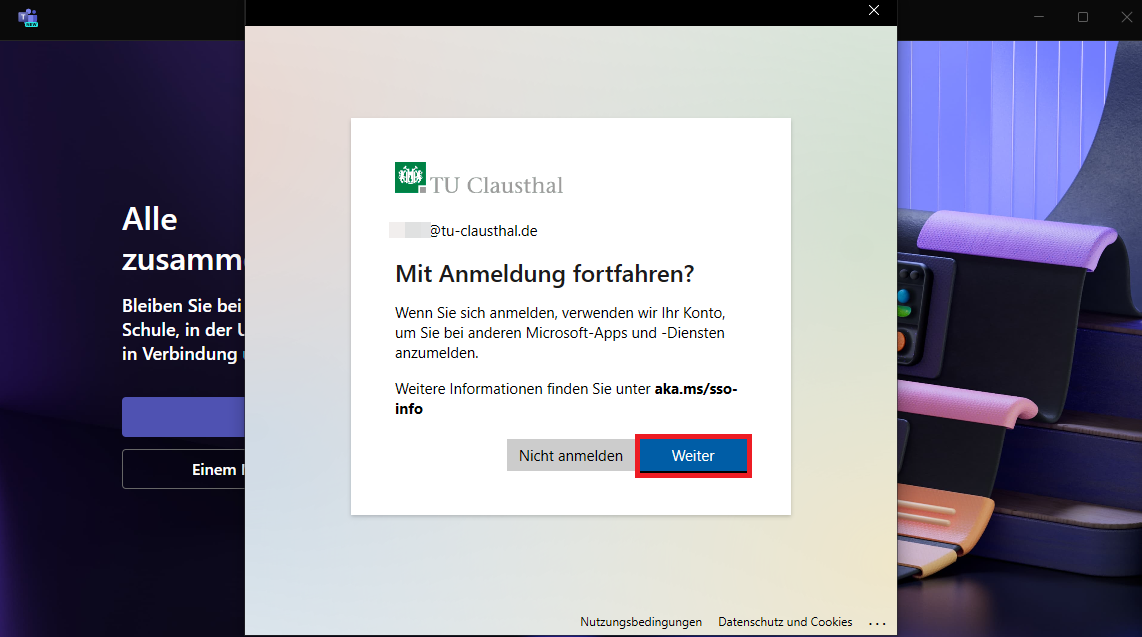Image resolution: width=1142 pixels, height=637 pixels.
Task: Click the outlined 'Einem' button in background
Action: pos(183,469)
